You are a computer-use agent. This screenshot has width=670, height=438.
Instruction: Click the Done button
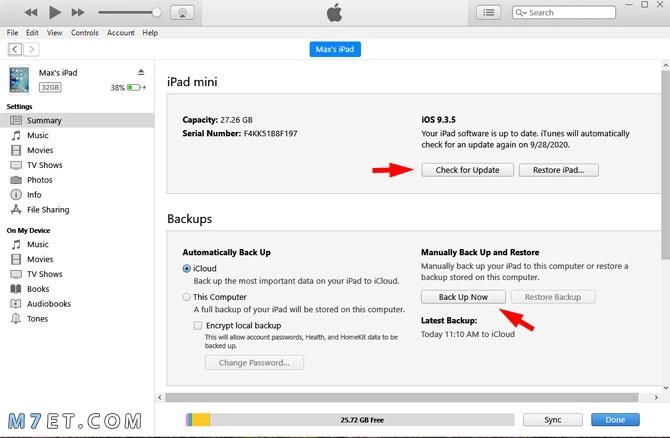tap(615, 420)
